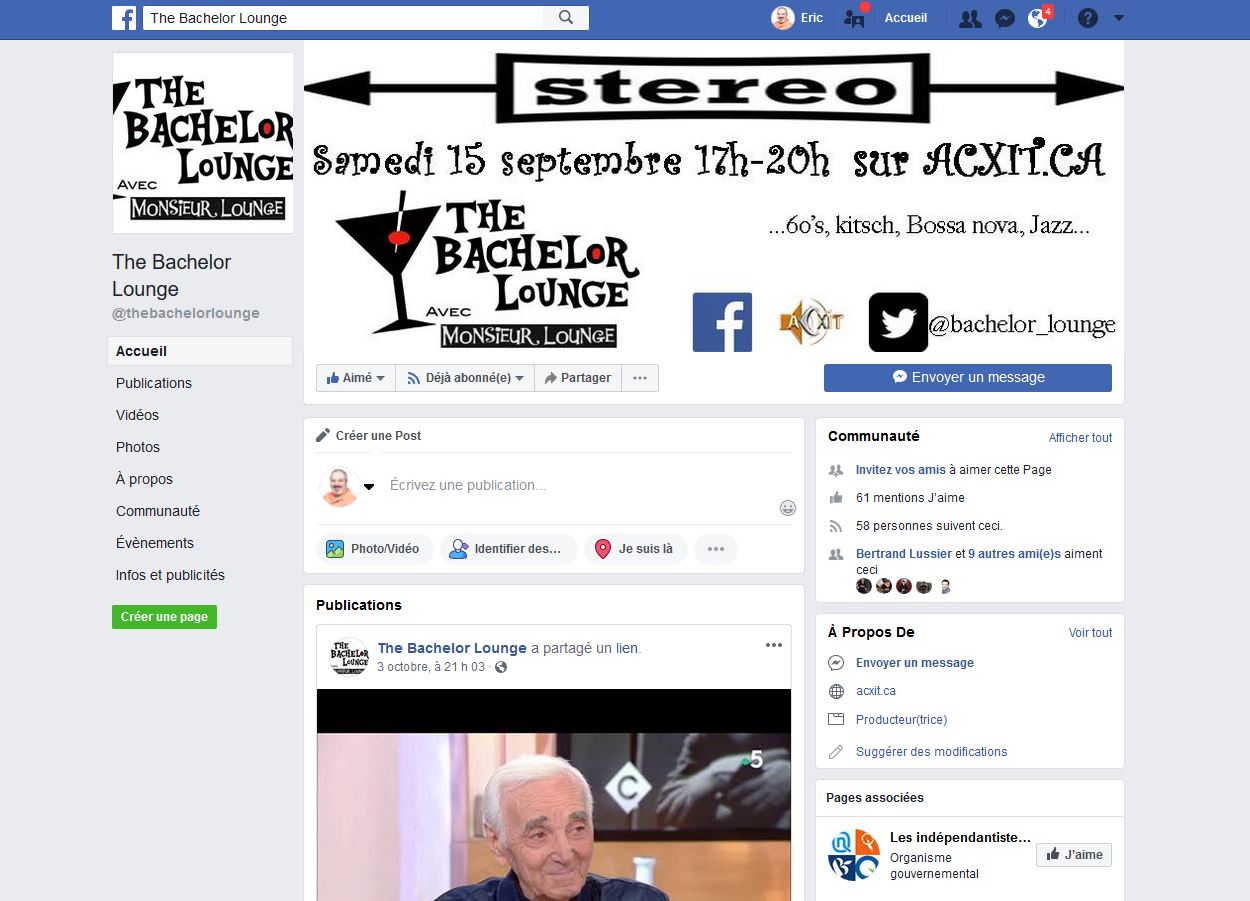Open the shared video thumbnail in post

pyautogui.click(x=554, y=795)
